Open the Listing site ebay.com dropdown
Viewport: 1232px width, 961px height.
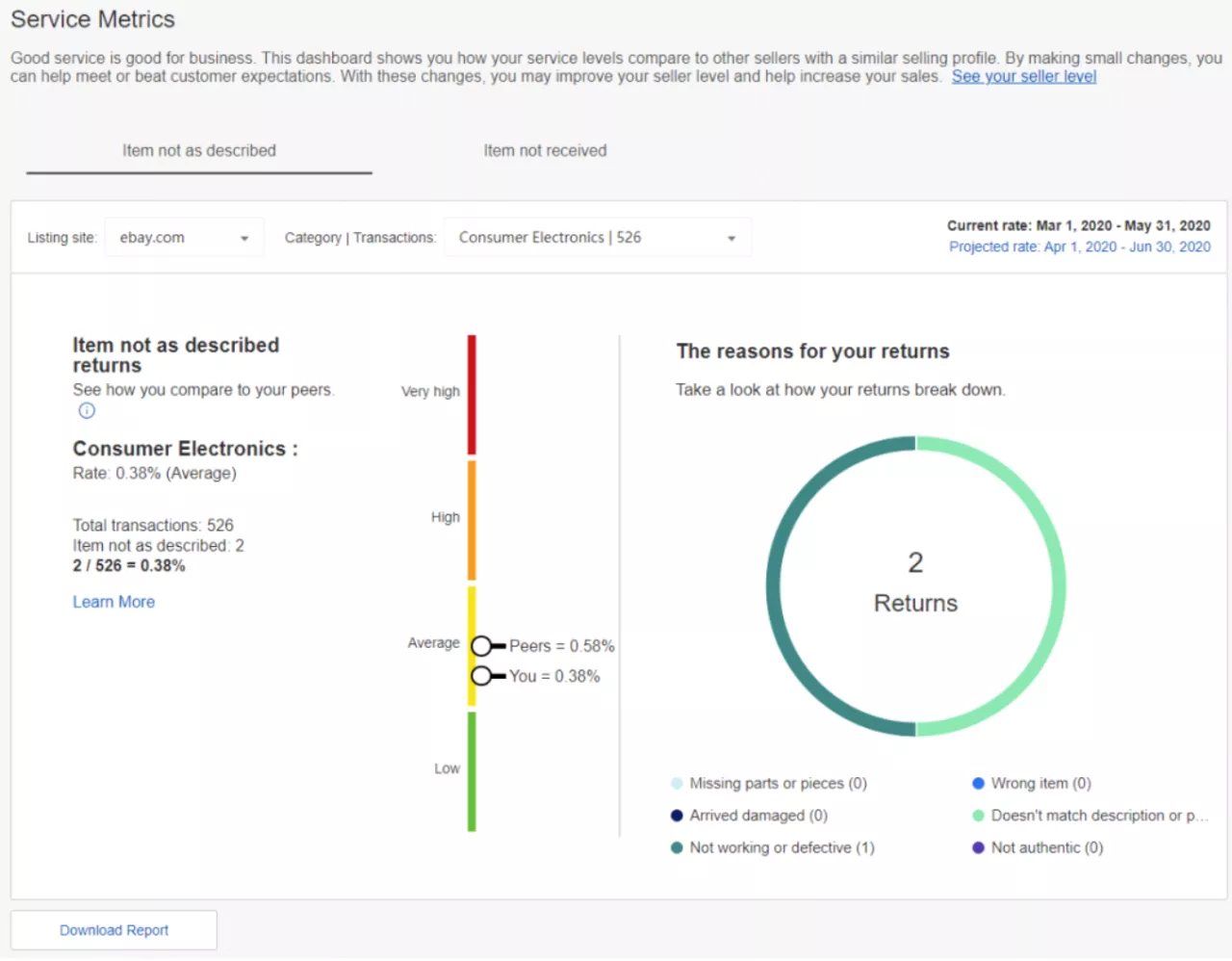183,238
